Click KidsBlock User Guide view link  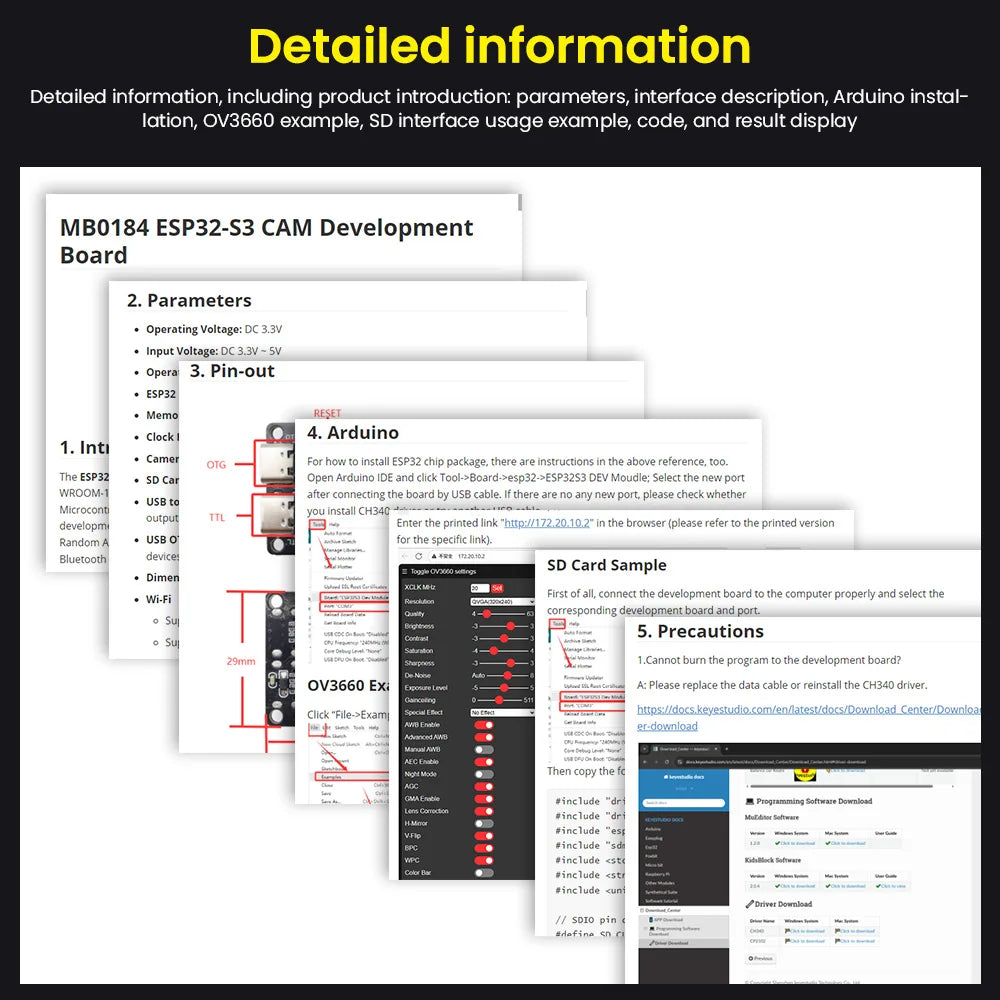(891, 886)
